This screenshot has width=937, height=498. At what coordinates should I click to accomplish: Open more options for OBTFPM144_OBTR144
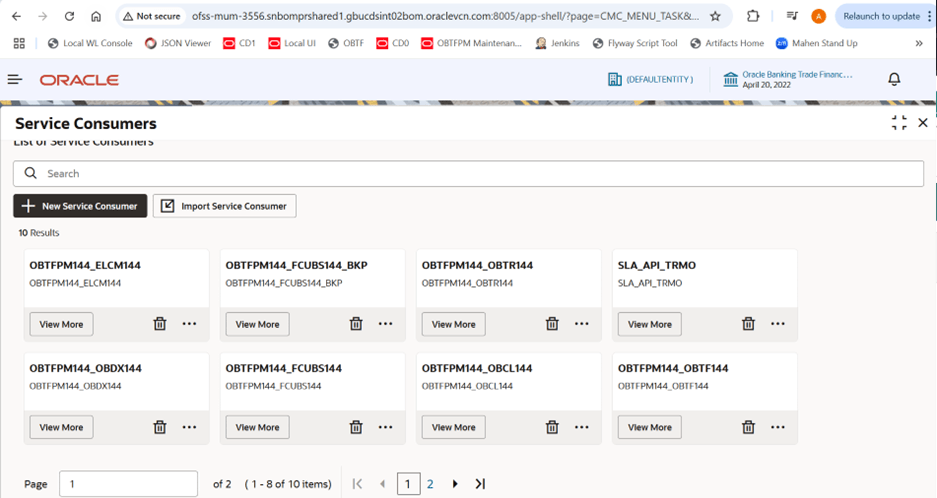click(581, 324)
